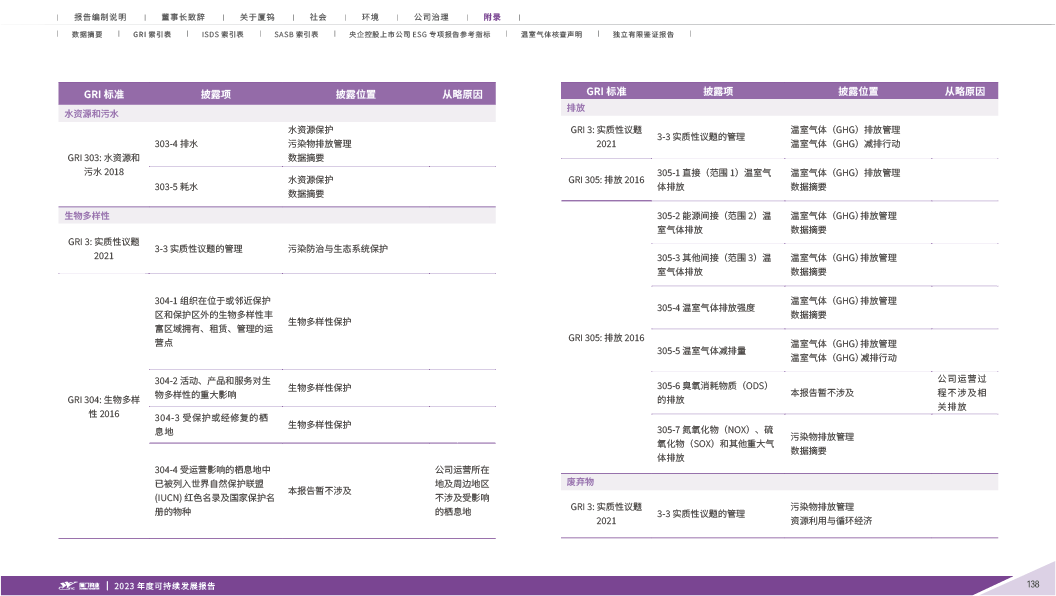Screen dimensions: 1056x596
Task: Open the 关于厦钨 tab
Action: pos(257,17)
